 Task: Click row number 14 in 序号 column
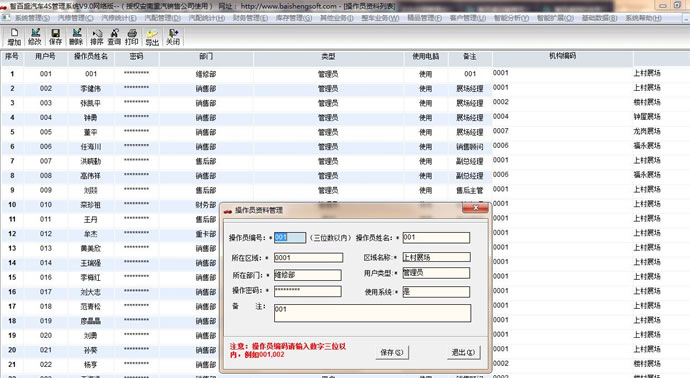pyautogui.click(x=12, y=263)
